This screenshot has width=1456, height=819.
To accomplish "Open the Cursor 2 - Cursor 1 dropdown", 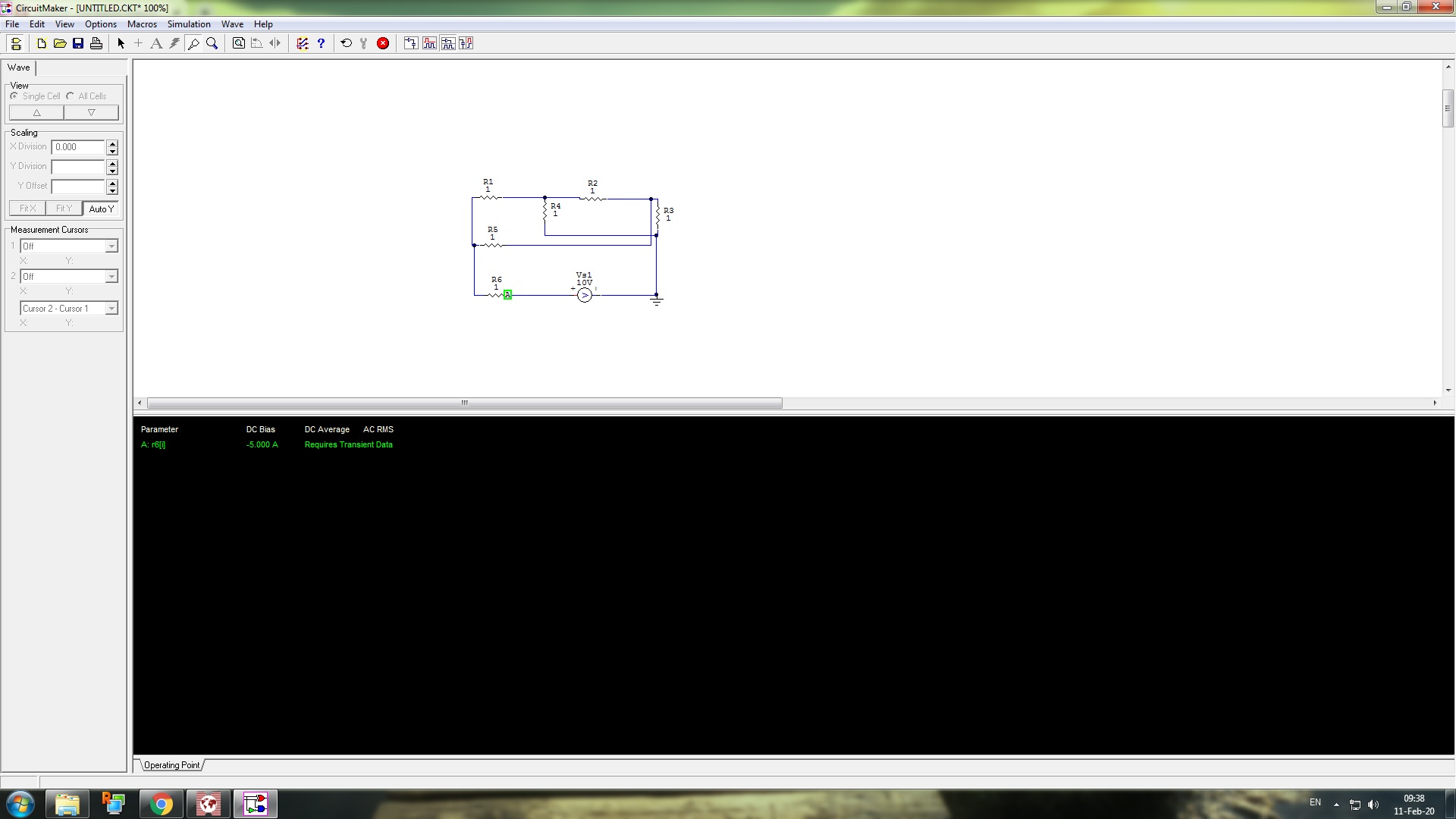I will [x=111, y=308].
